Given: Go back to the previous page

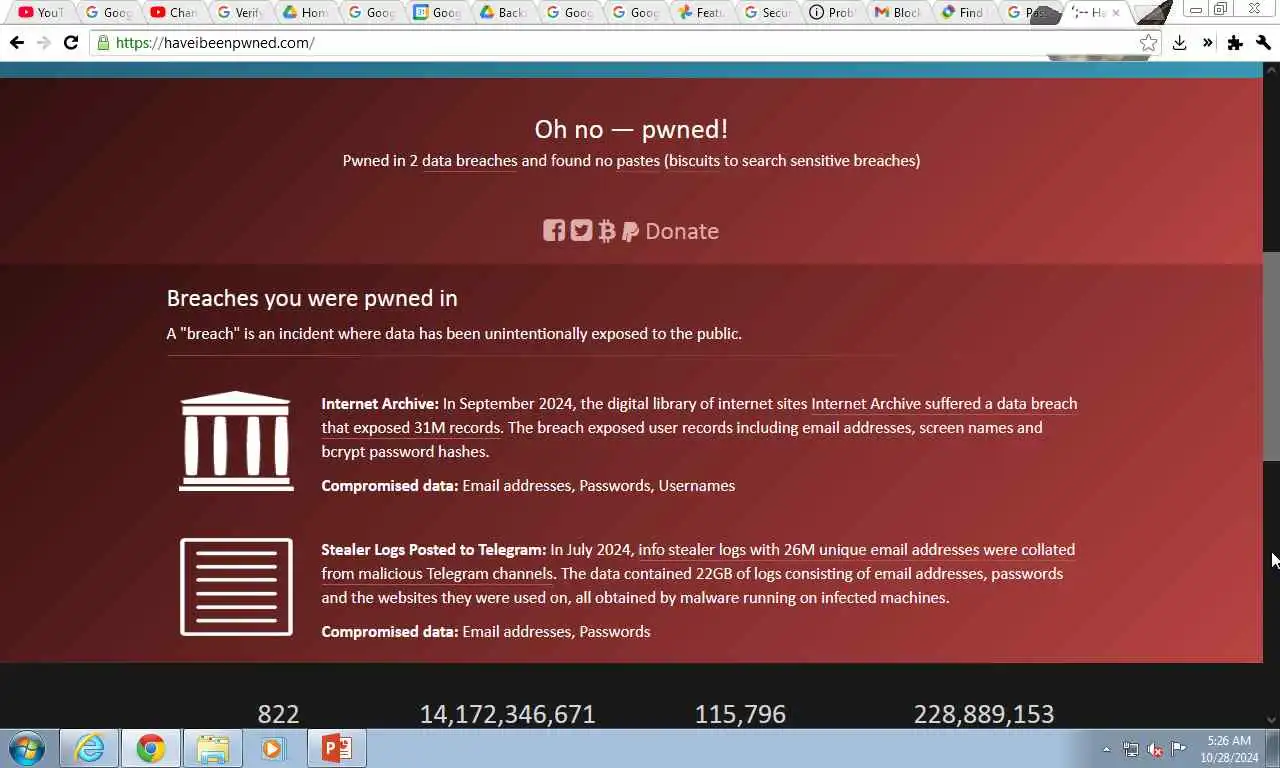Looking at the screenshot, I should [x=16, y=43].
